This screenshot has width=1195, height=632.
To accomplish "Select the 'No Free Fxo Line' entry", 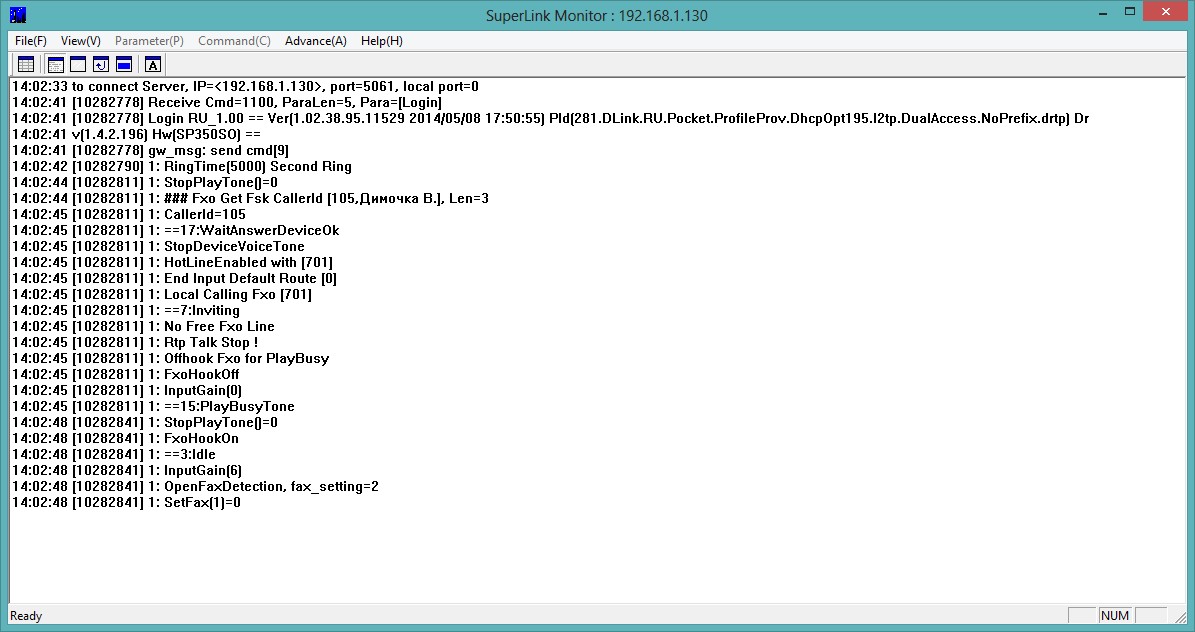I will pos(143,326).
